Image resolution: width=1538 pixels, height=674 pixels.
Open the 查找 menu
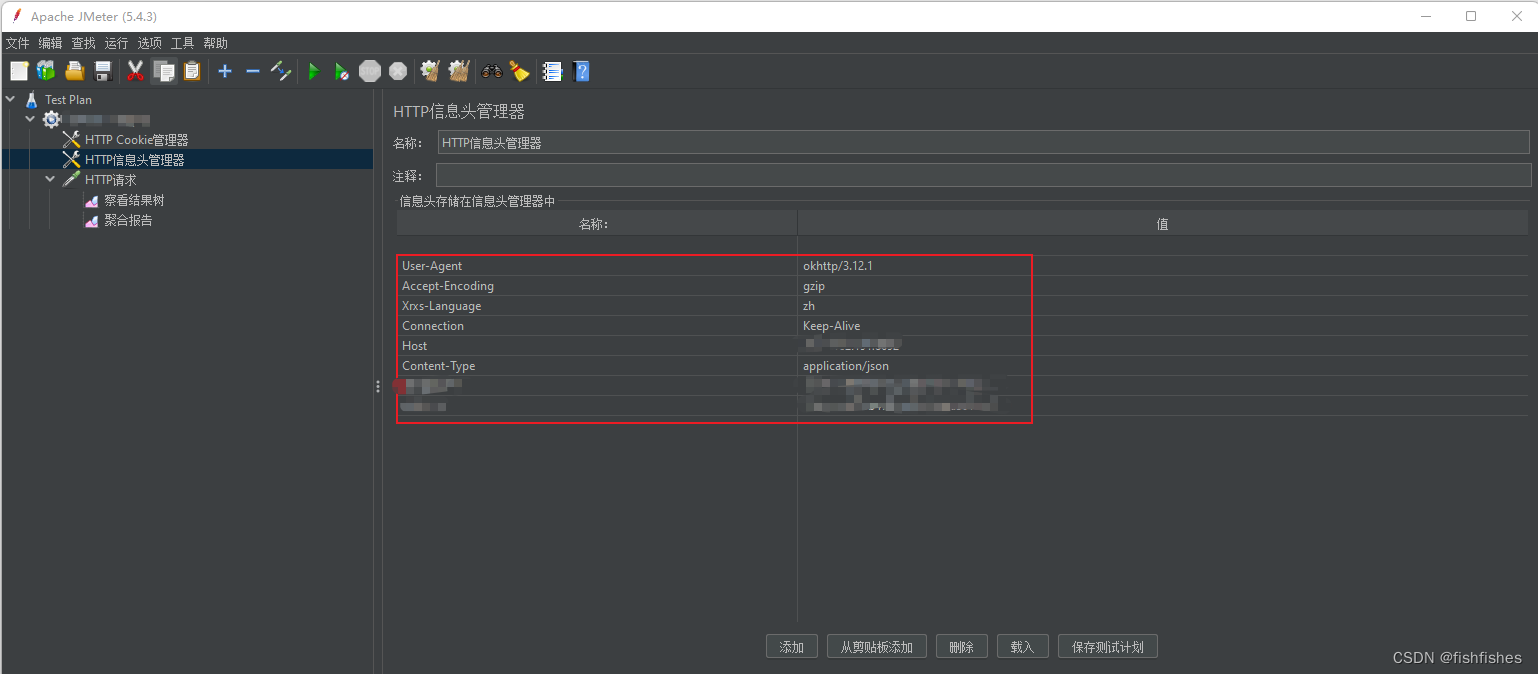tap(84, 43)
